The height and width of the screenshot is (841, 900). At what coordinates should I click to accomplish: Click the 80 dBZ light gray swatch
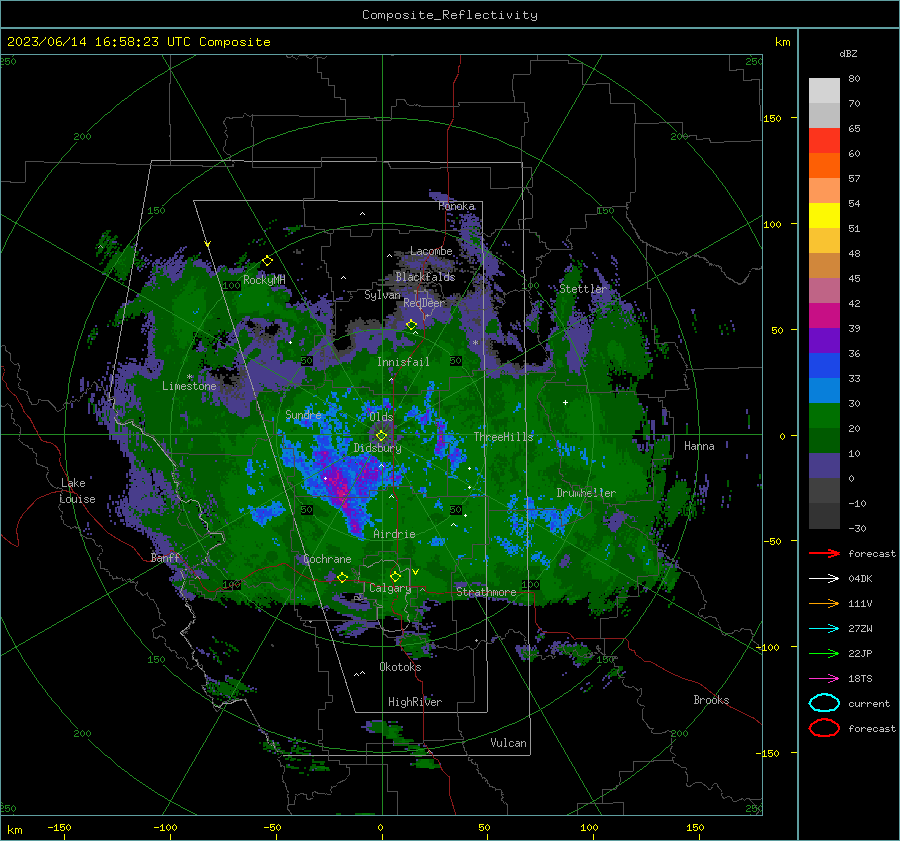pos(824,91)
